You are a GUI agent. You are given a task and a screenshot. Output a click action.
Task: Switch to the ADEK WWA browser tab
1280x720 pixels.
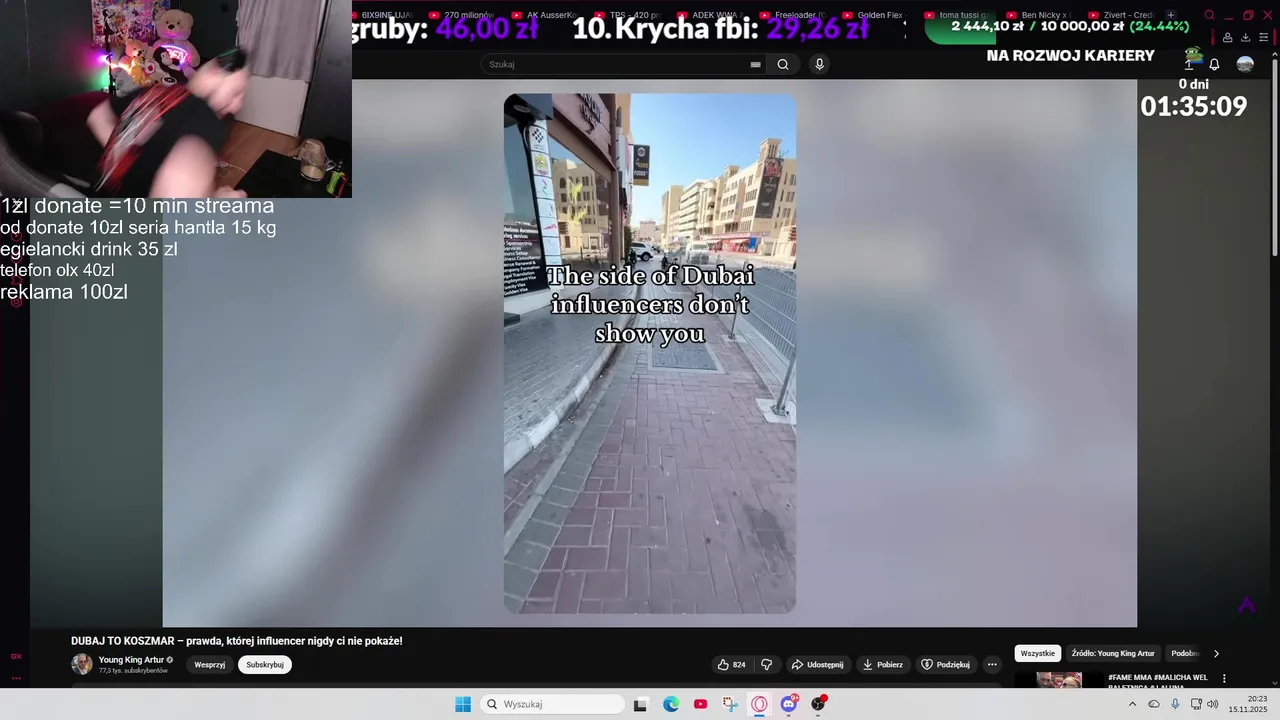point(711,15)
